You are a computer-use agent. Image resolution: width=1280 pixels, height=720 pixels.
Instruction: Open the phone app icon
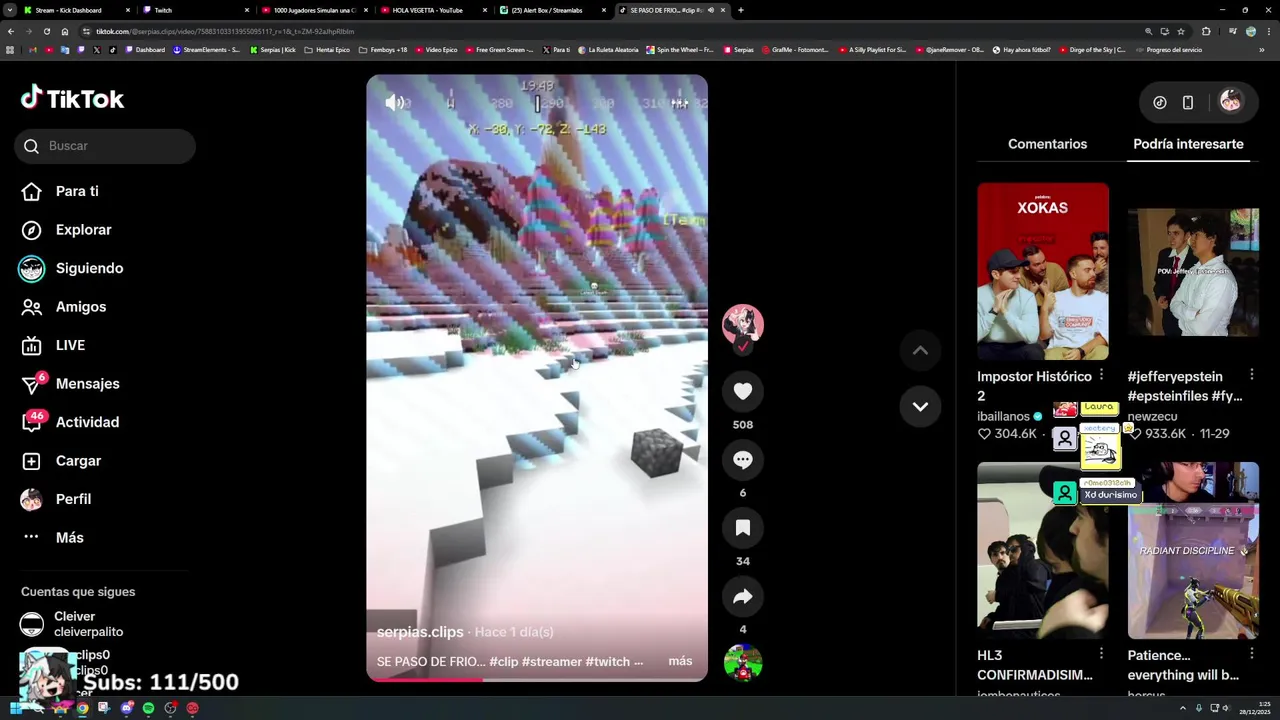[x=1188, y=102]
